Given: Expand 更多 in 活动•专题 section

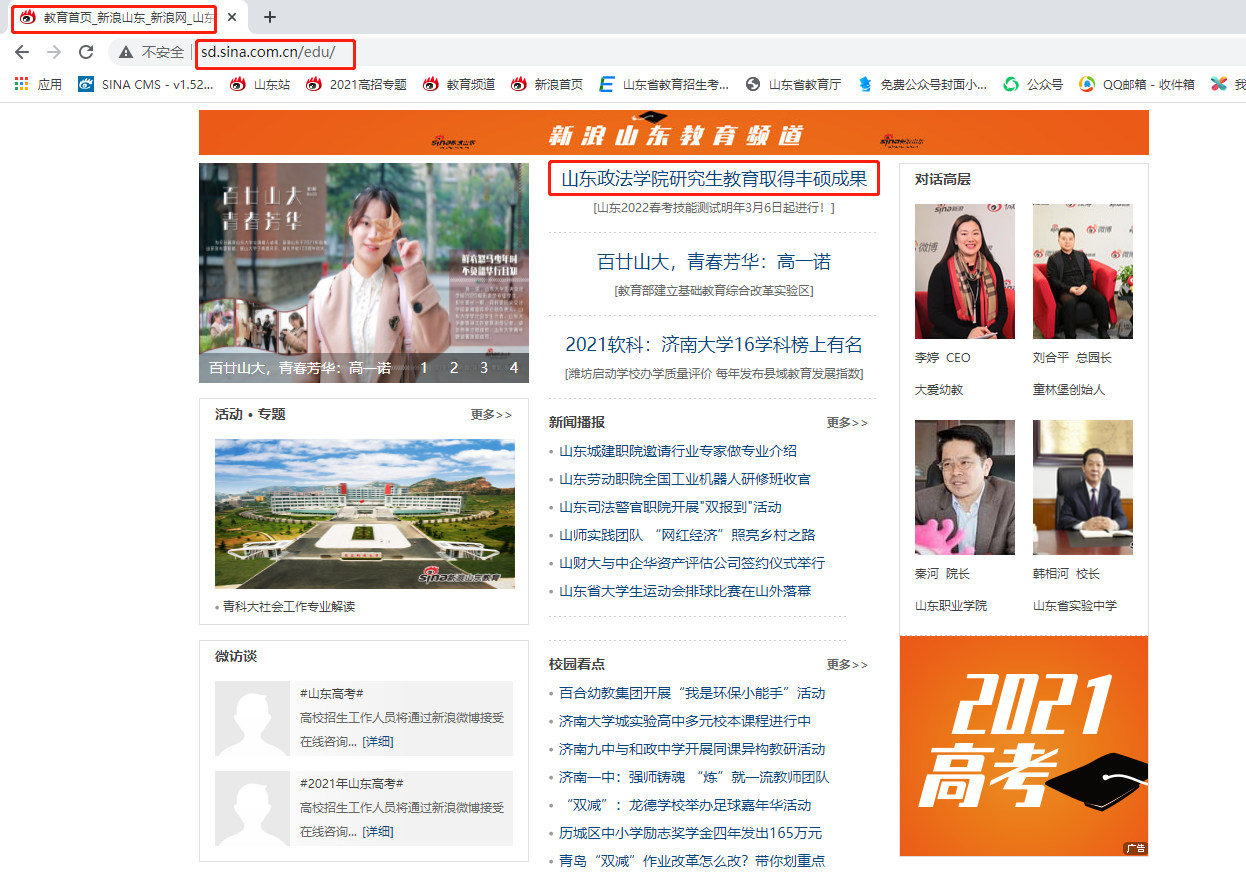Looking at the screenshot, I should (491, 415).
